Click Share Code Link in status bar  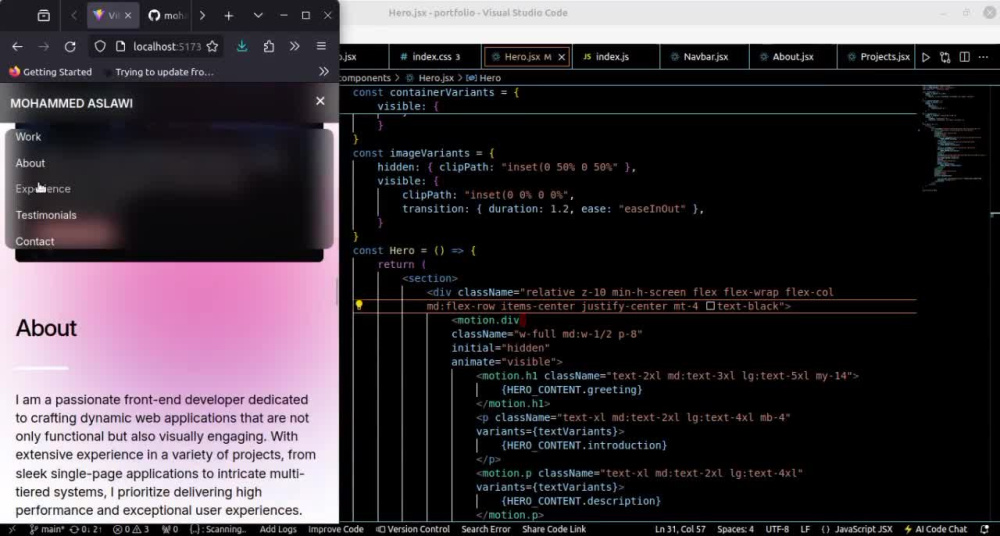point(554,529)
